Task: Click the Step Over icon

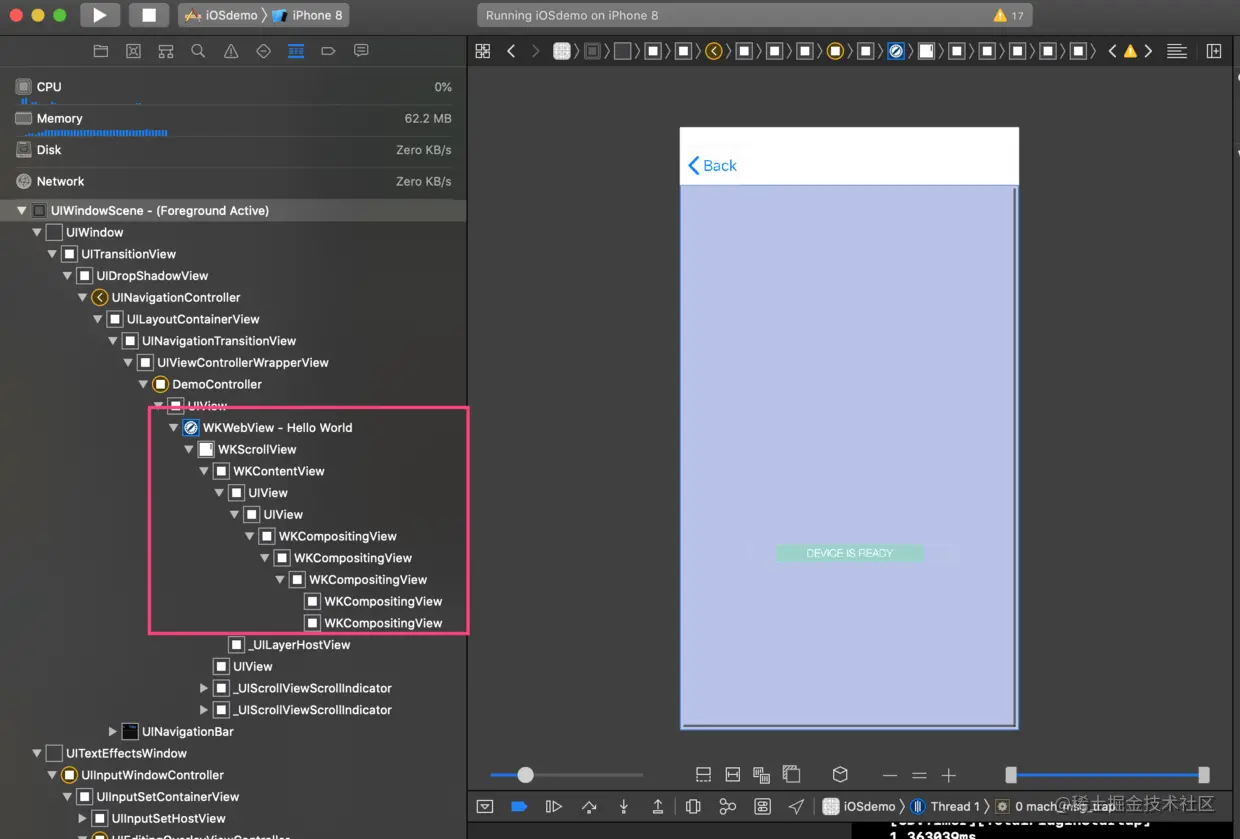Action: [589, 806]
